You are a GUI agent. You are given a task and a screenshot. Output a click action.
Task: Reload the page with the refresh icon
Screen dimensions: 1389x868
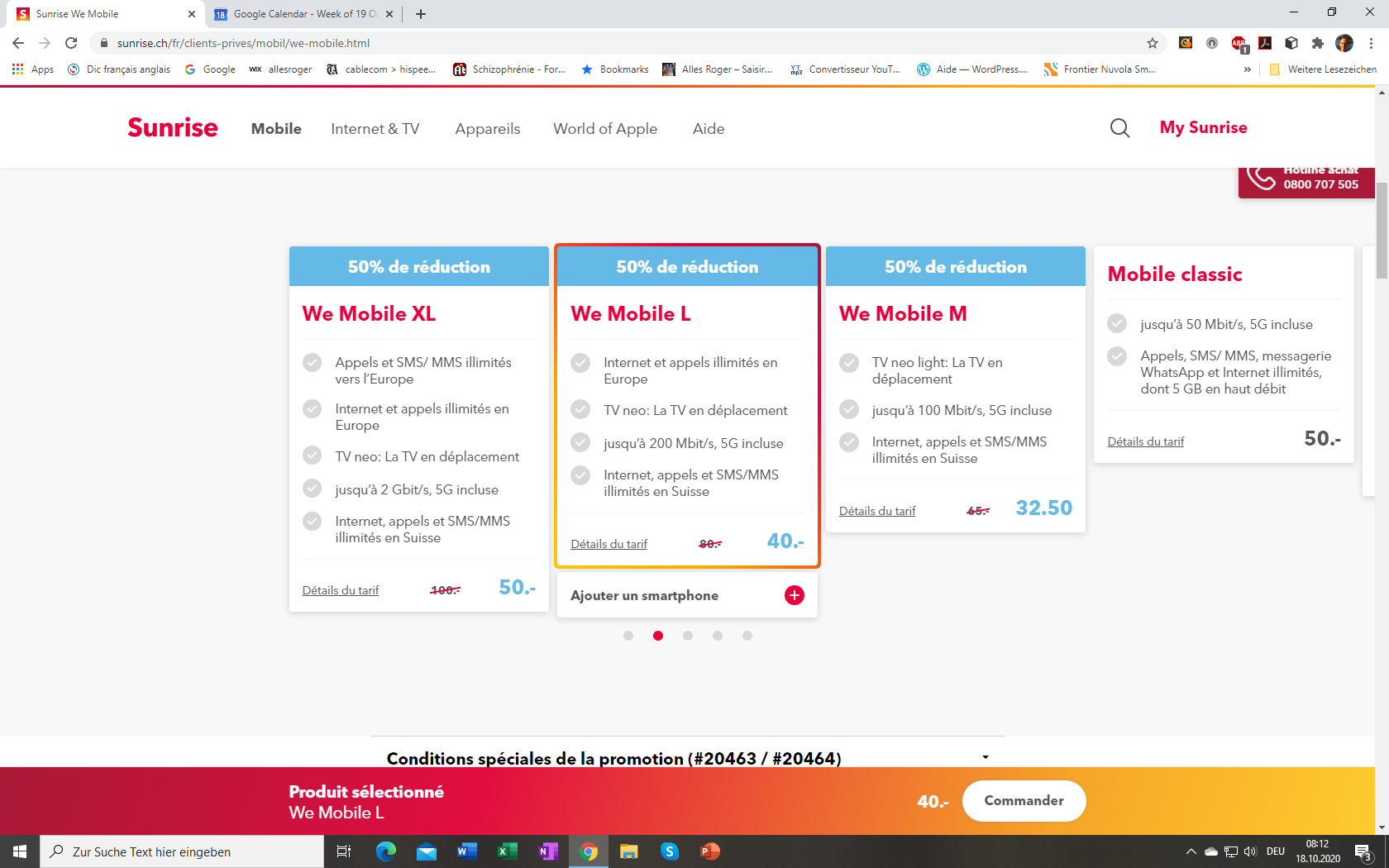pyautogui.click(x=71, y=43)
